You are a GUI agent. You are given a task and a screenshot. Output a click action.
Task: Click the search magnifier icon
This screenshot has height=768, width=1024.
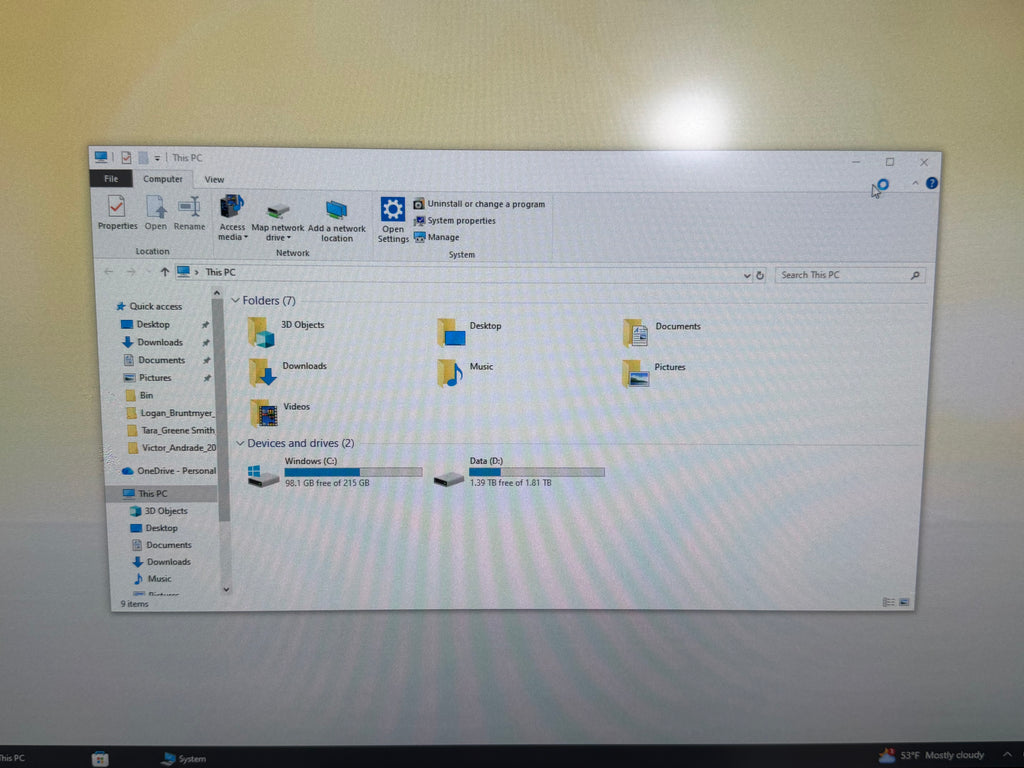916,276
